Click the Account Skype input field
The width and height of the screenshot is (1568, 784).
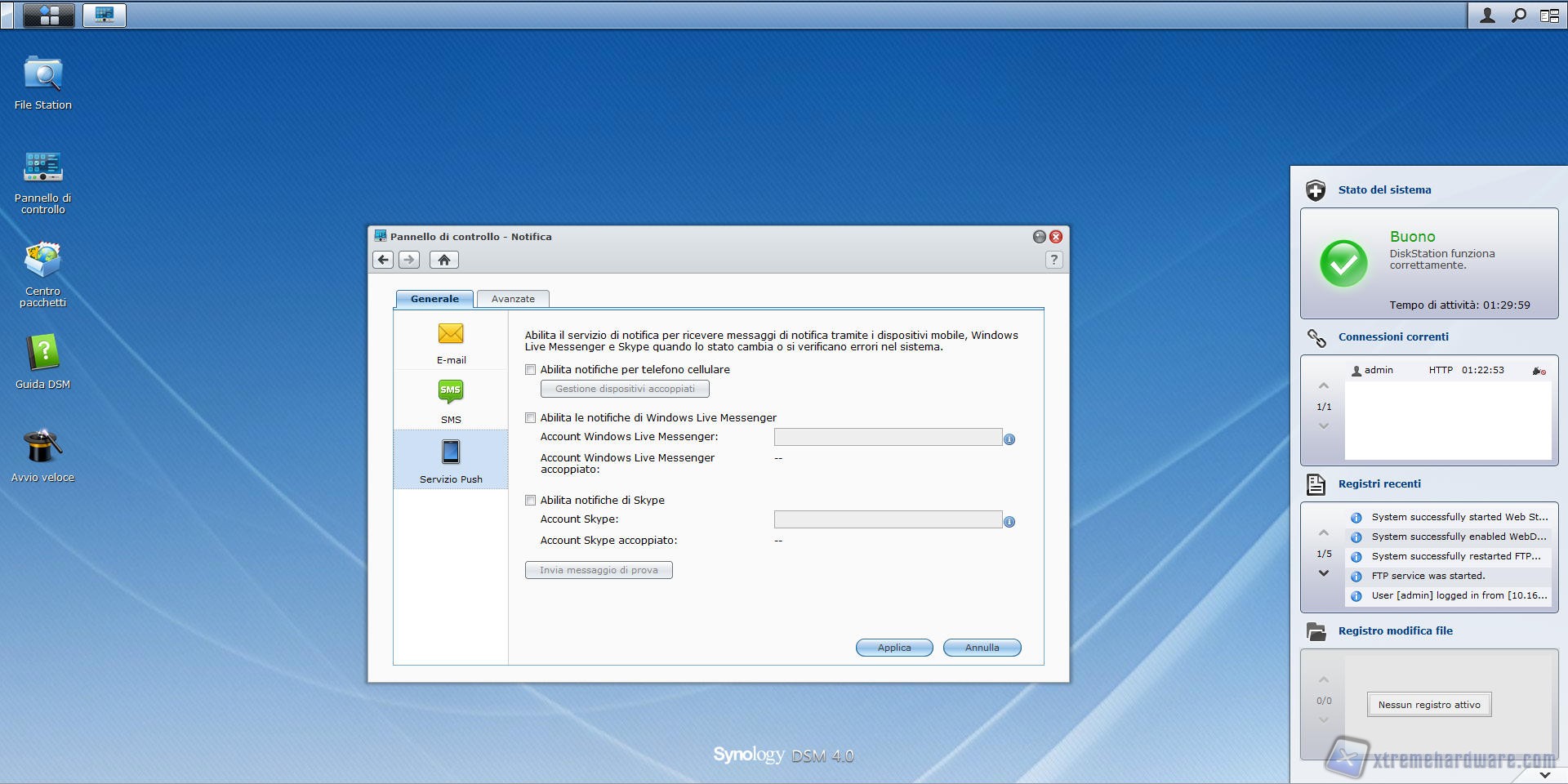[888, 520]
